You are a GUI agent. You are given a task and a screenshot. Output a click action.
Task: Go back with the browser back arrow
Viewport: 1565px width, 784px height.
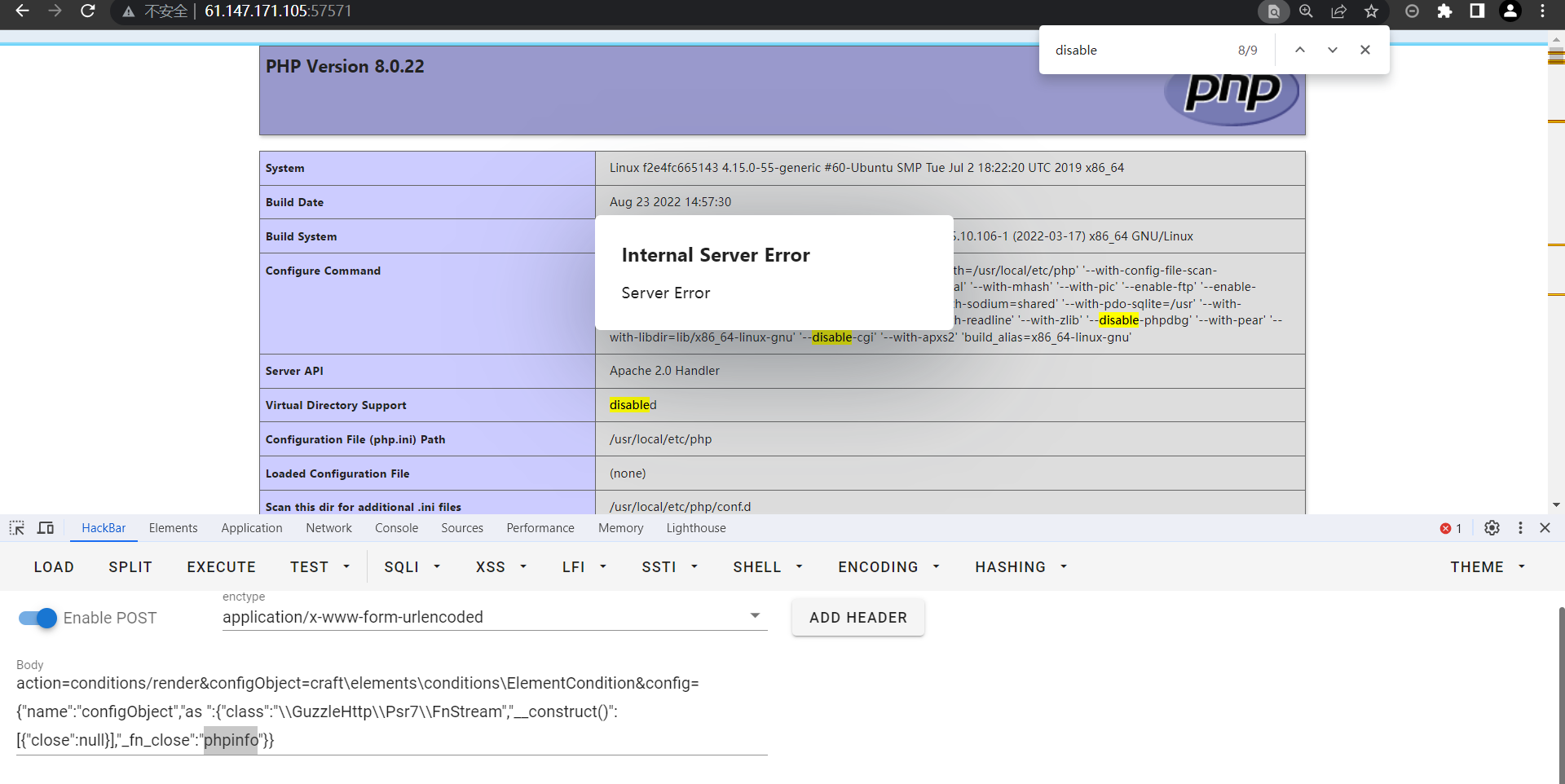(x=23, y=11)
